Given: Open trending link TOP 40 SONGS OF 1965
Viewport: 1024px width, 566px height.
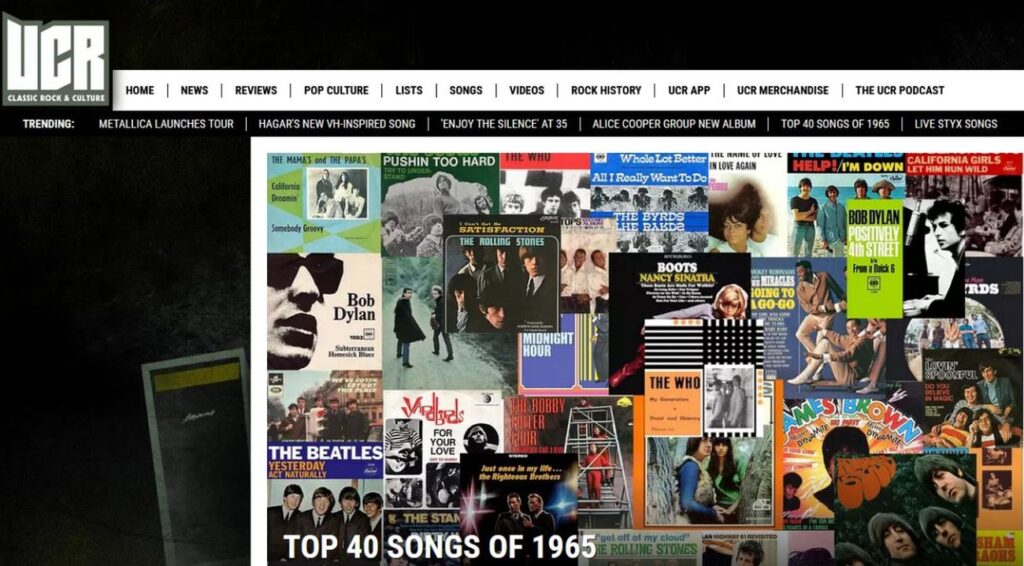Looking at the screenshot, I should 835,124.
